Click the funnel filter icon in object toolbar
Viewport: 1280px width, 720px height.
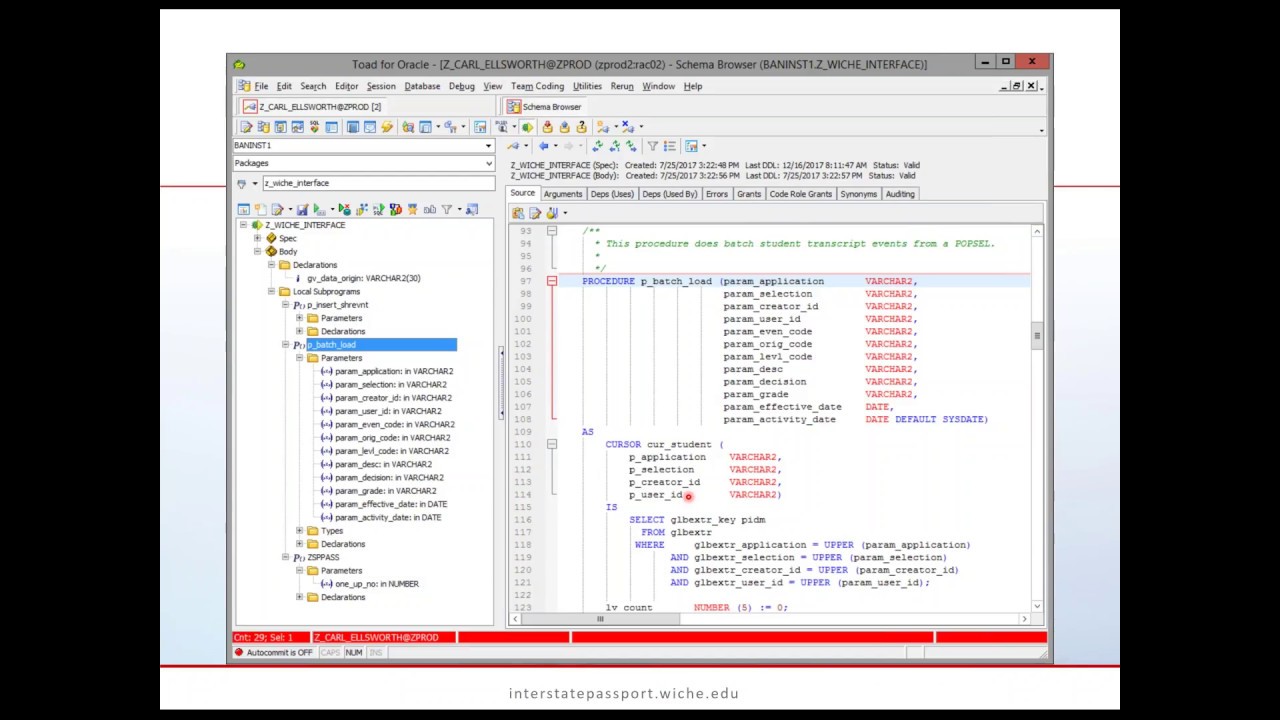click(x=447, y=210)
